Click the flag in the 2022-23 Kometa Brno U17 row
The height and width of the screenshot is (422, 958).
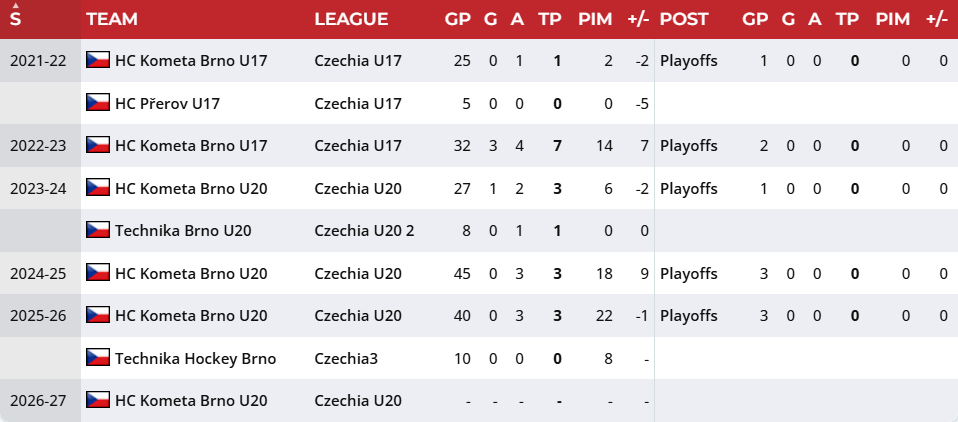(98, 145)
